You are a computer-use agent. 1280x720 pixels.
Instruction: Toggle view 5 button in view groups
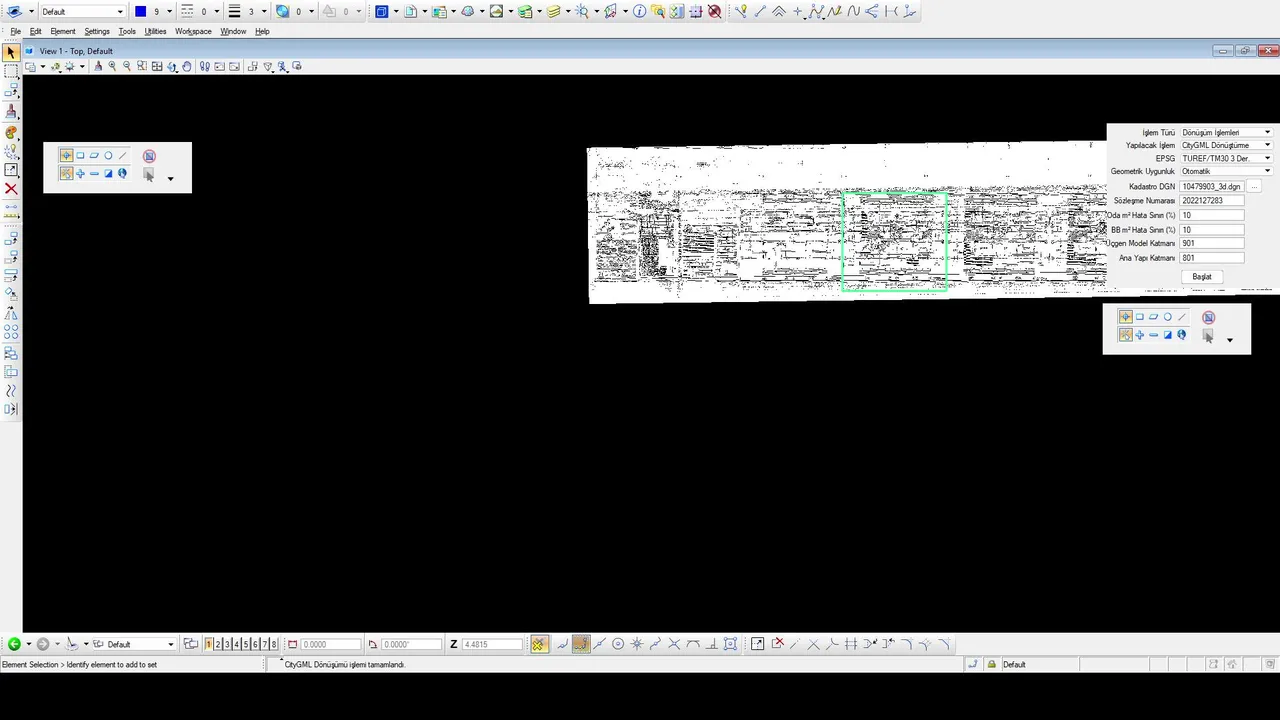(246, 644)
